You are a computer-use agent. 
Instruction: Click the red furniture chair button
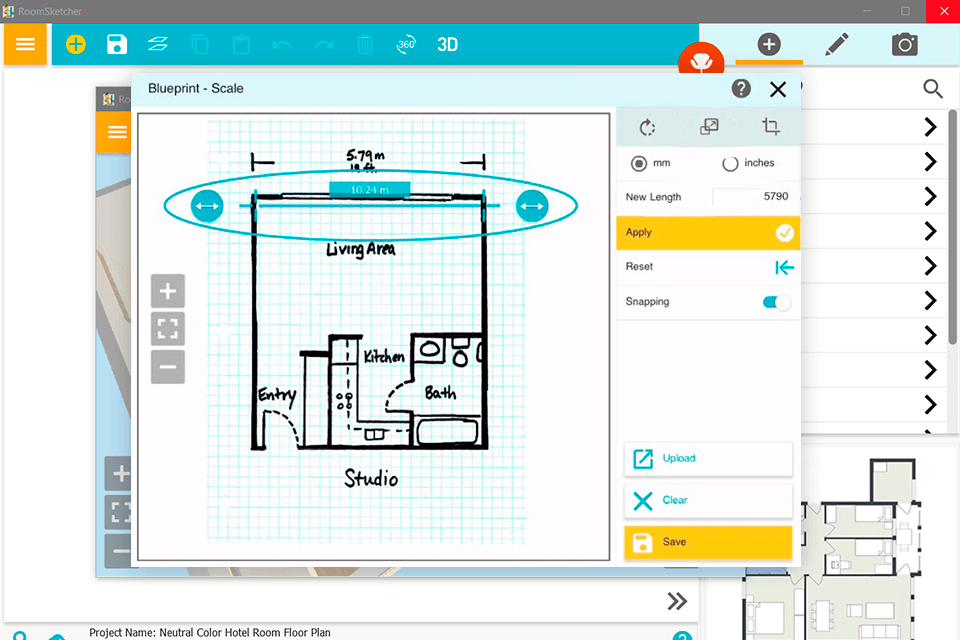701,60
